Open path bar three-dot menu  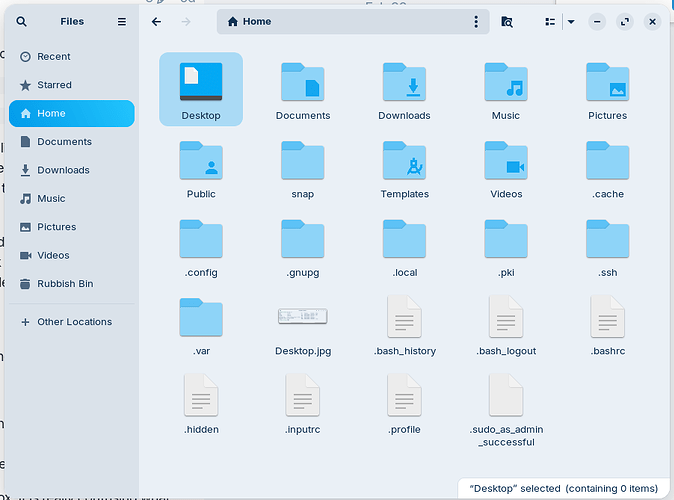click(x=476, y=21)
